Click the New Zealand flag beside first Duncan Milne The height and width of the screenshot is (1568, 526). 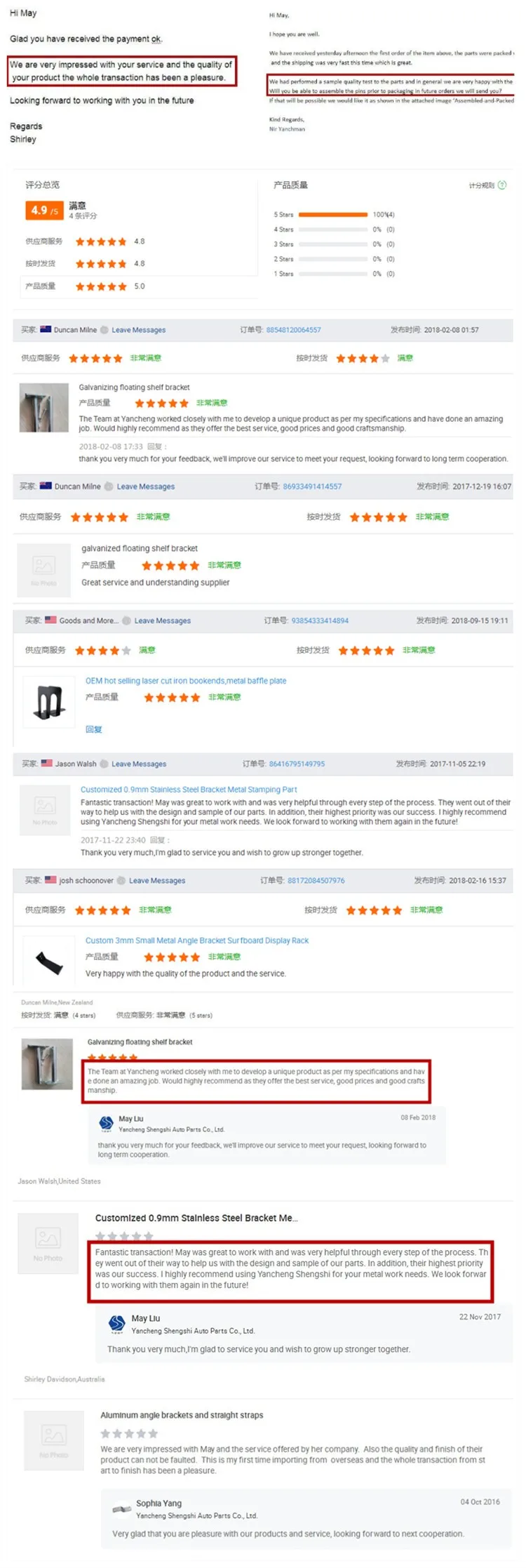(46, 329)
